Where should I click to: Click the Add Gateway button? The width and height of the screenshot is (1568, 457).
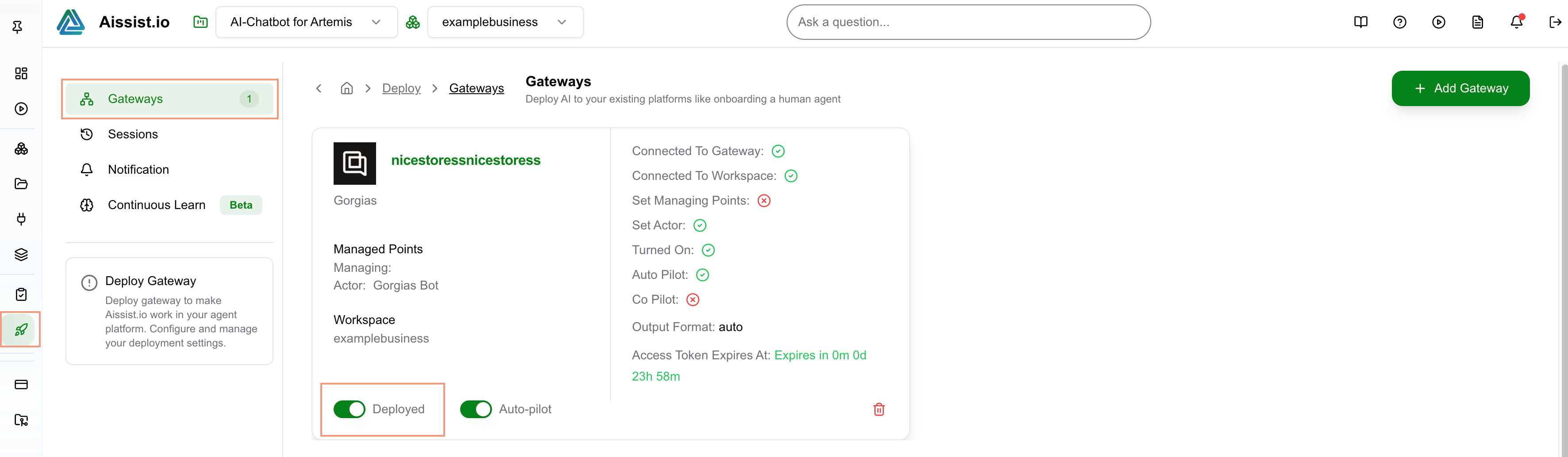(x=1460, y=89)
